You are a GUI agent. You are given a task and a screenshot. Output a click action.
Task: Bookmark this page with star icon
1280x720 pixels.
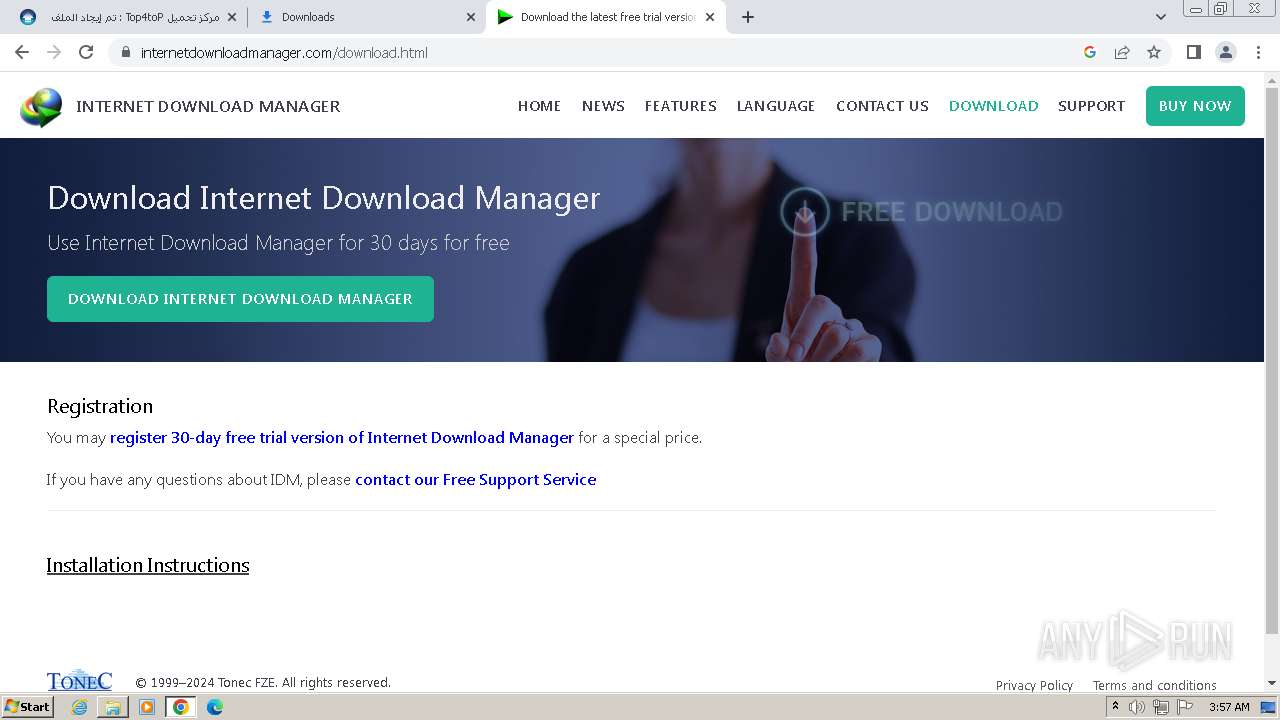pos(1154,52)
